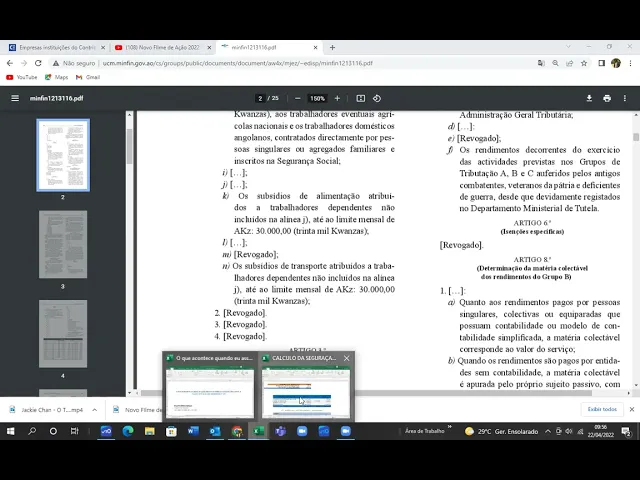Click the horizontal document scrollbar
This screenshot has height=480, width=640.
point(366,393)
